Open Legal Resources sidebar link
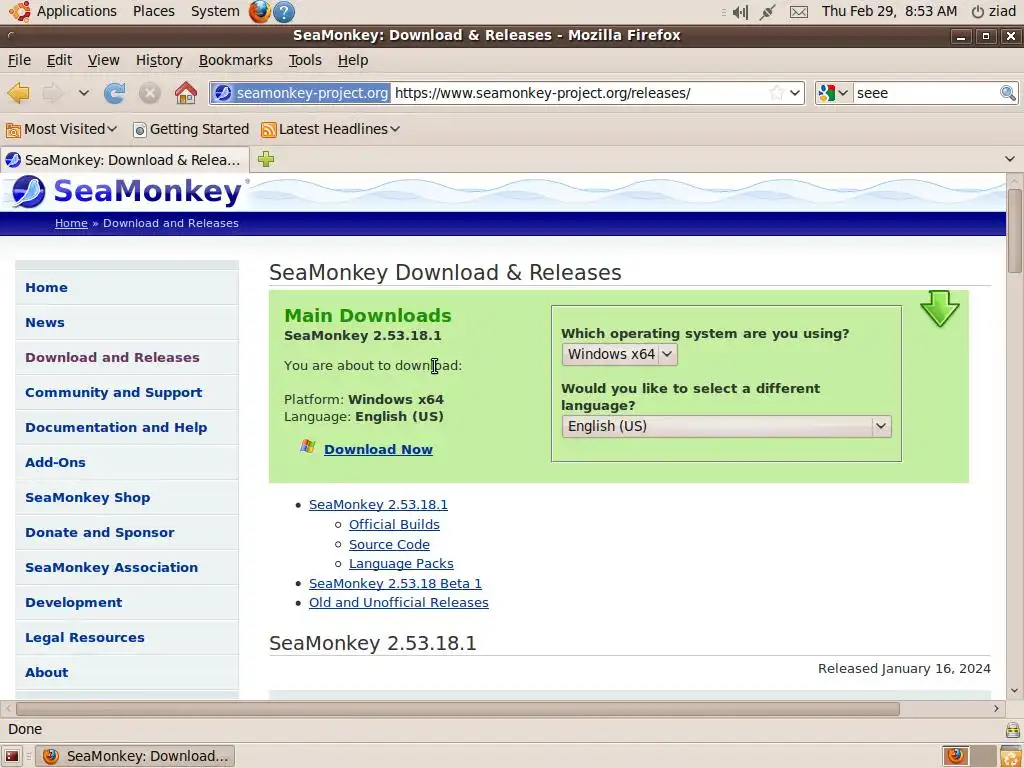 coord(85,637)
